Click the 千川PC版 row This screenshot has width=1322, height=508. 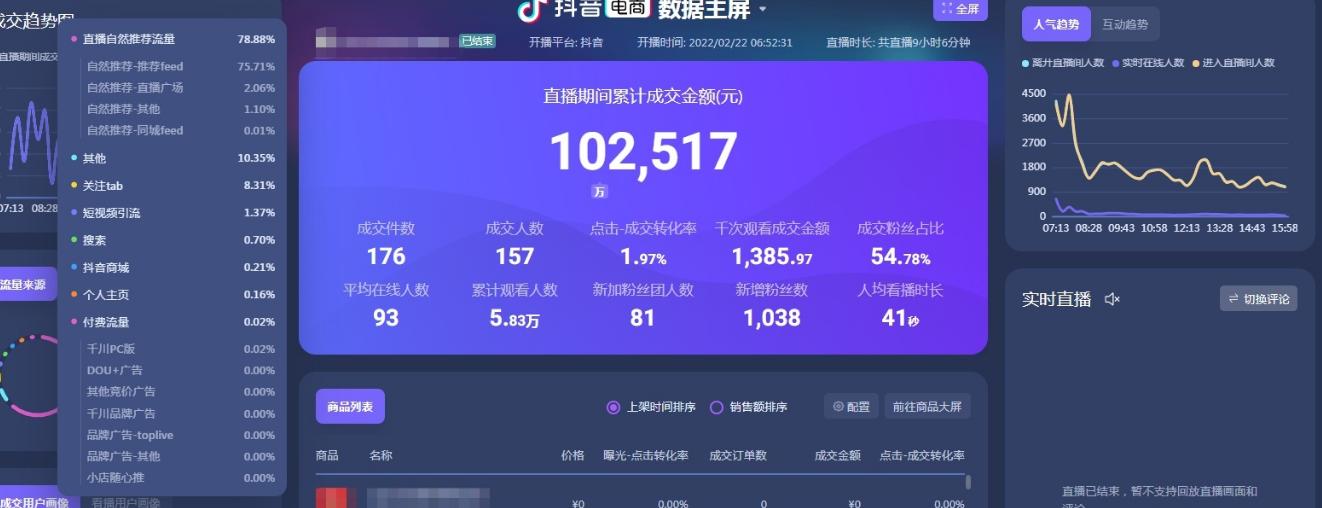180,349
